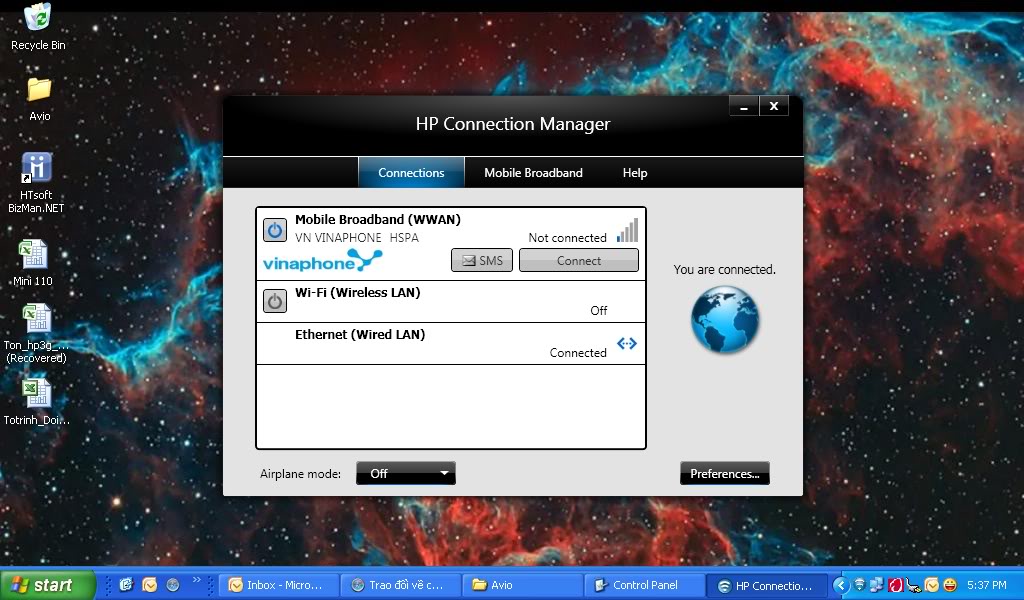Click the Ethernet connection arrows icon
This screenshot has width=1024, height=600.
coord(627,344)
